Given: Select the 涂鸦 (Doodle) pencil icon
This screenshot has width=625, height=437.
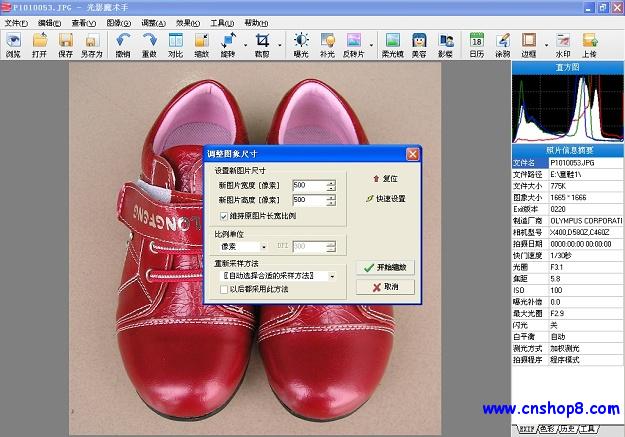Looking at the screenshot, I should pos(503,45).
